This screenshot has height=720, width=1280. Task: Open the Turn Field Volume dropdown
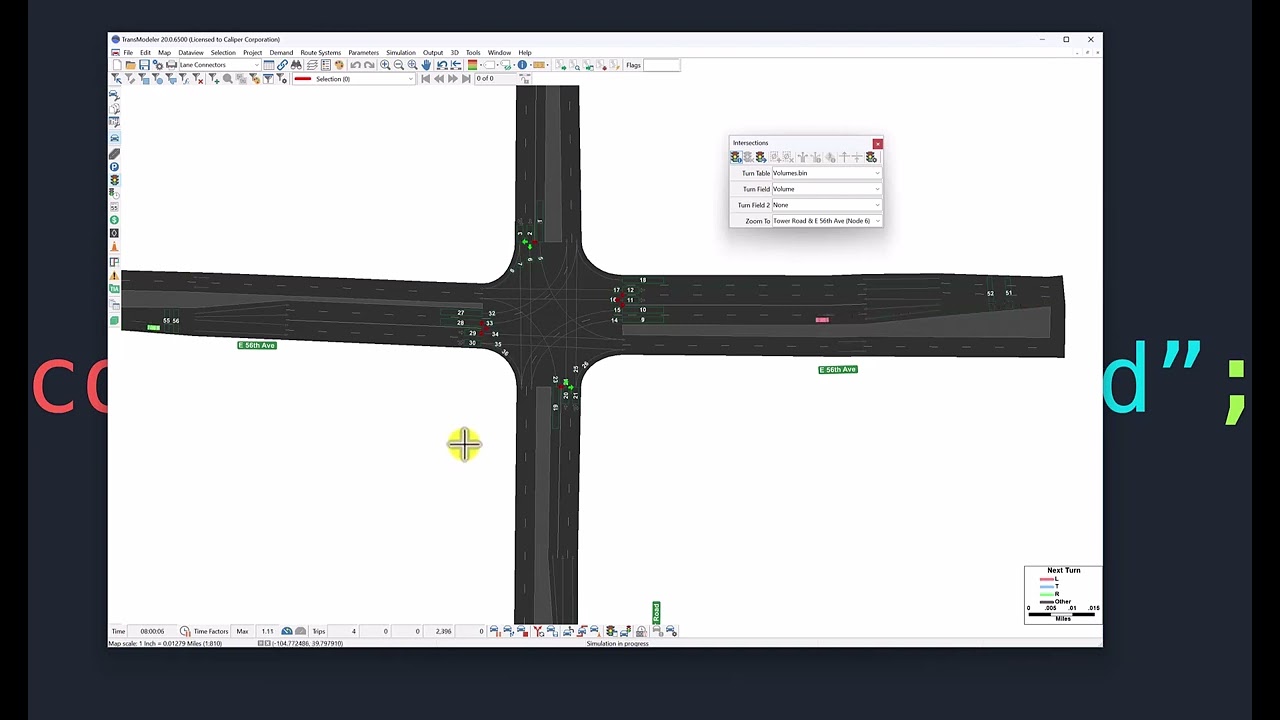click(826, 189)
